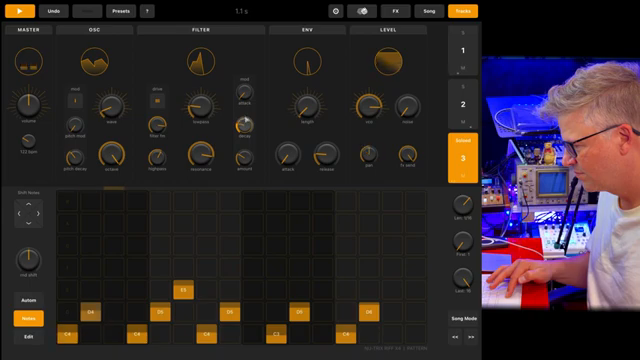
Task: Switch to the FX view
Action: [x=396, y=11]
